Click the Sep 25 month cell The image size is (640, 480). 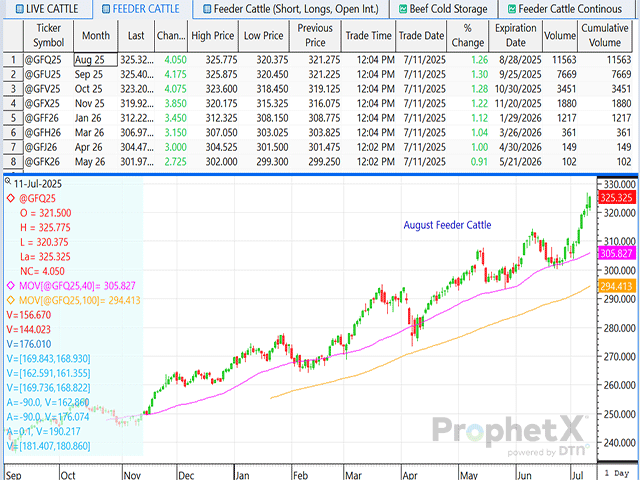96,75
